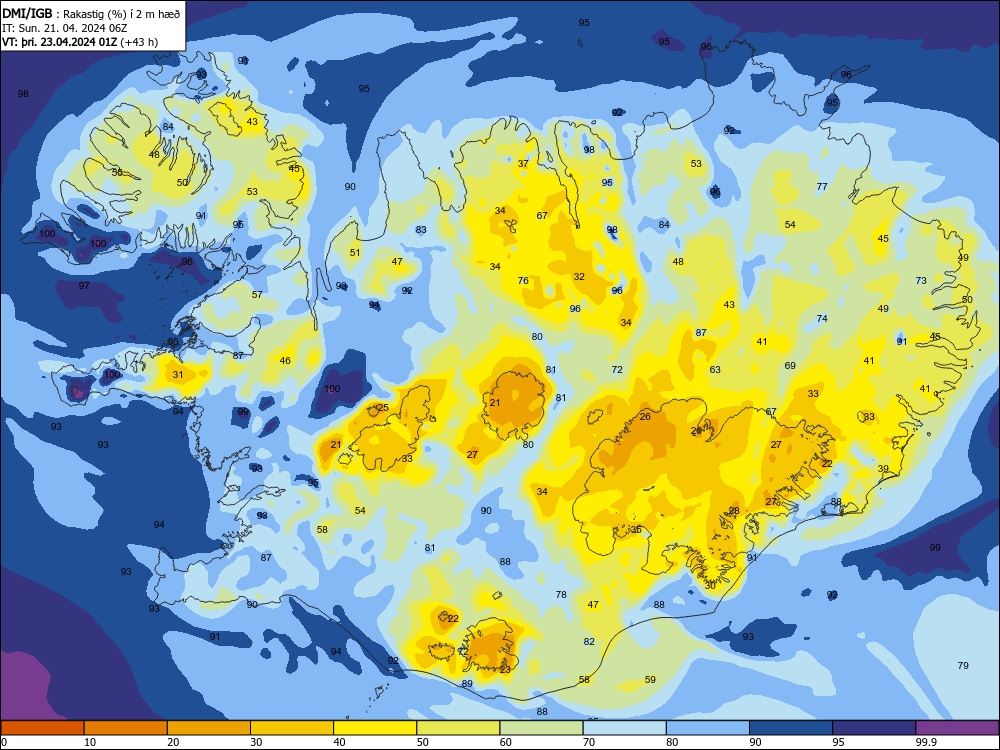This screenshot has width=1000, height=750.
Task: Select the 20–30 amber legend swatch
Action: 209,728
